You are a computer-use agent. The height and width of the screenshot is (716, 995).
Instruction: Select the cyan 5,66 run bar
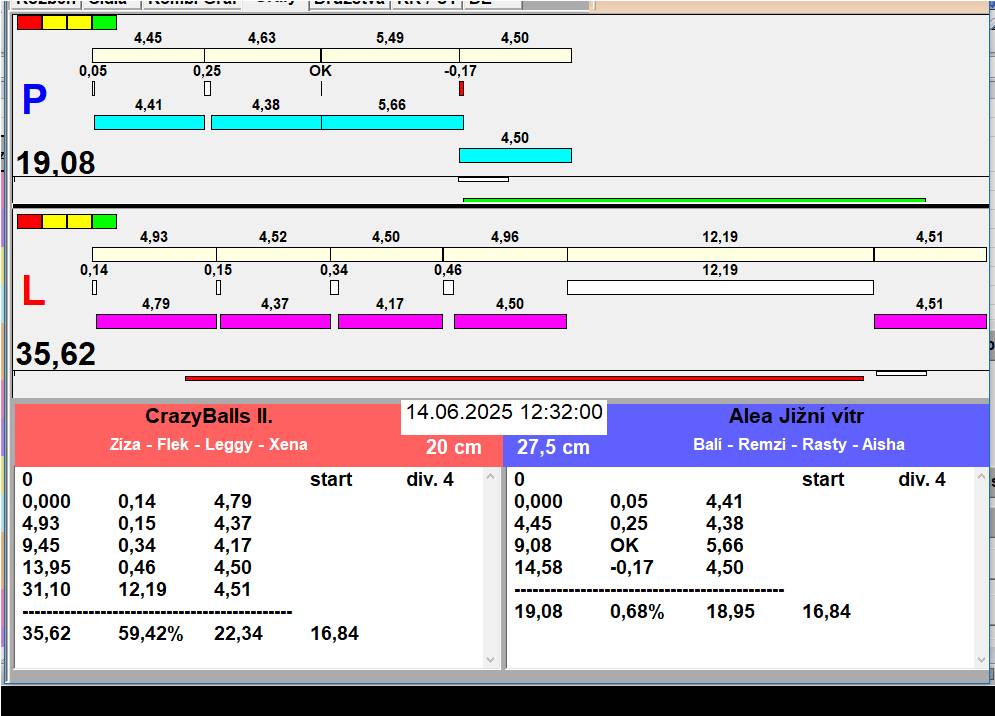(392, 122)
